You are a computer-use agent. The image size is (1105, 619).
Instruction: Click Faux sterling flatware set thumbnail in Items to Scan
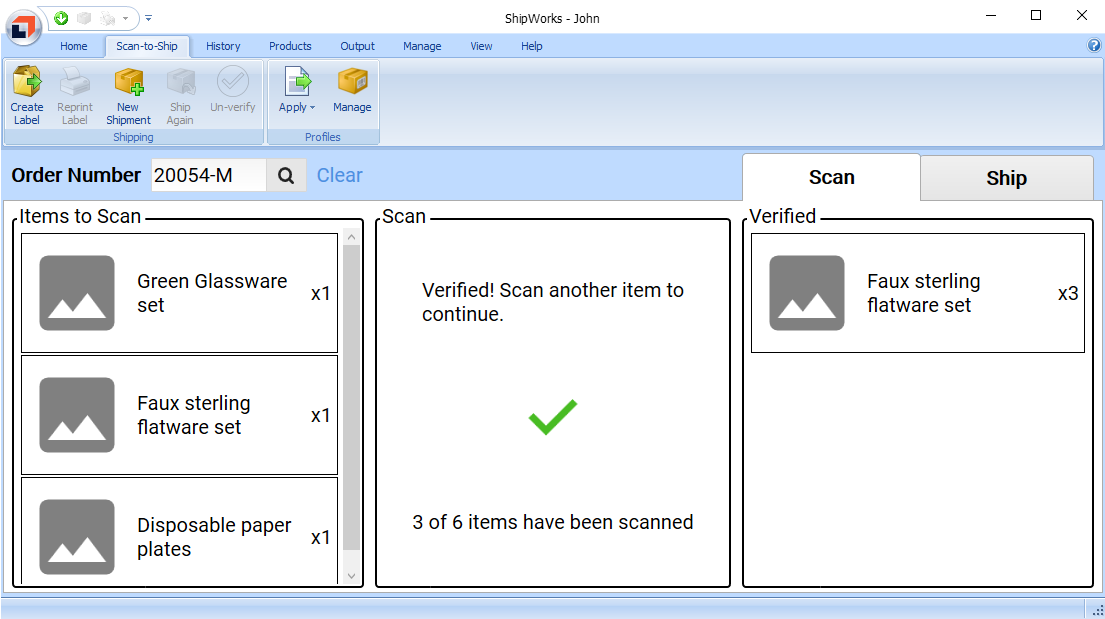tap(77, 415)
